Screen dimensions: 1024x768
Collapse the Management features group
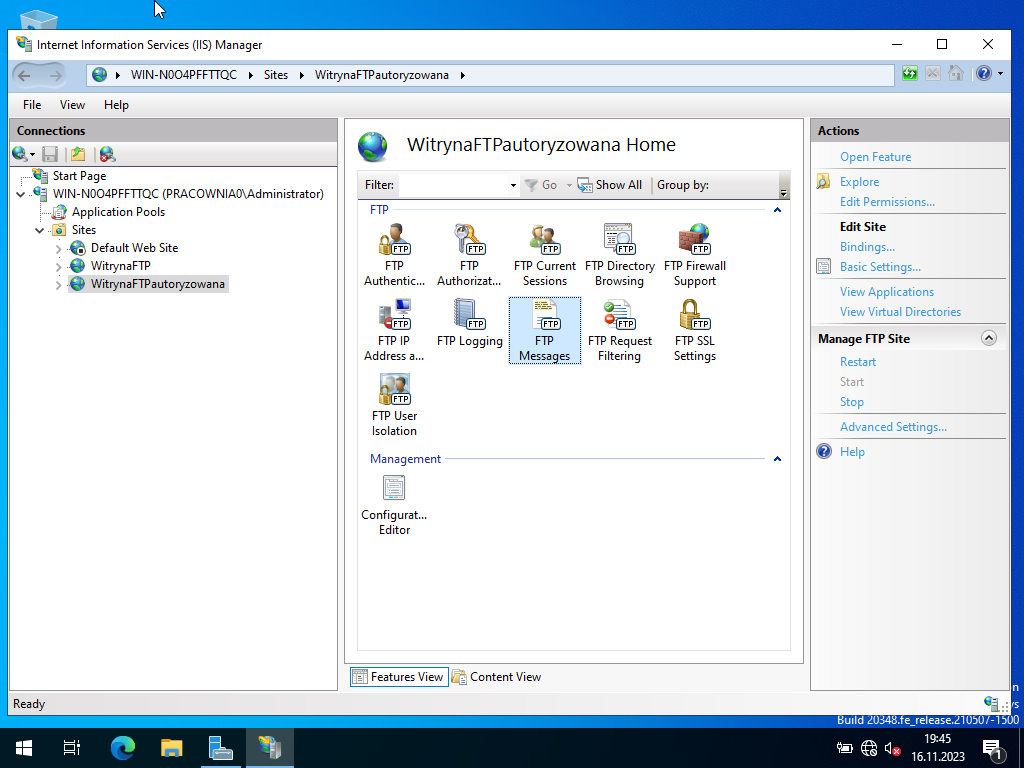click(x=777, y=459)
